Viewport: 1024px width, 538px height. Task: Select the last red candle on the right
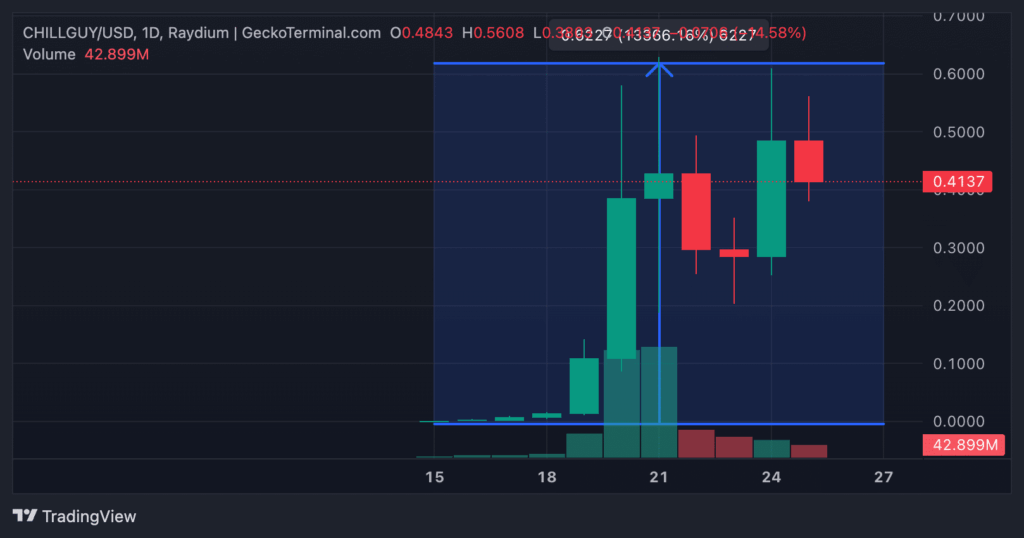pos(808,161)
